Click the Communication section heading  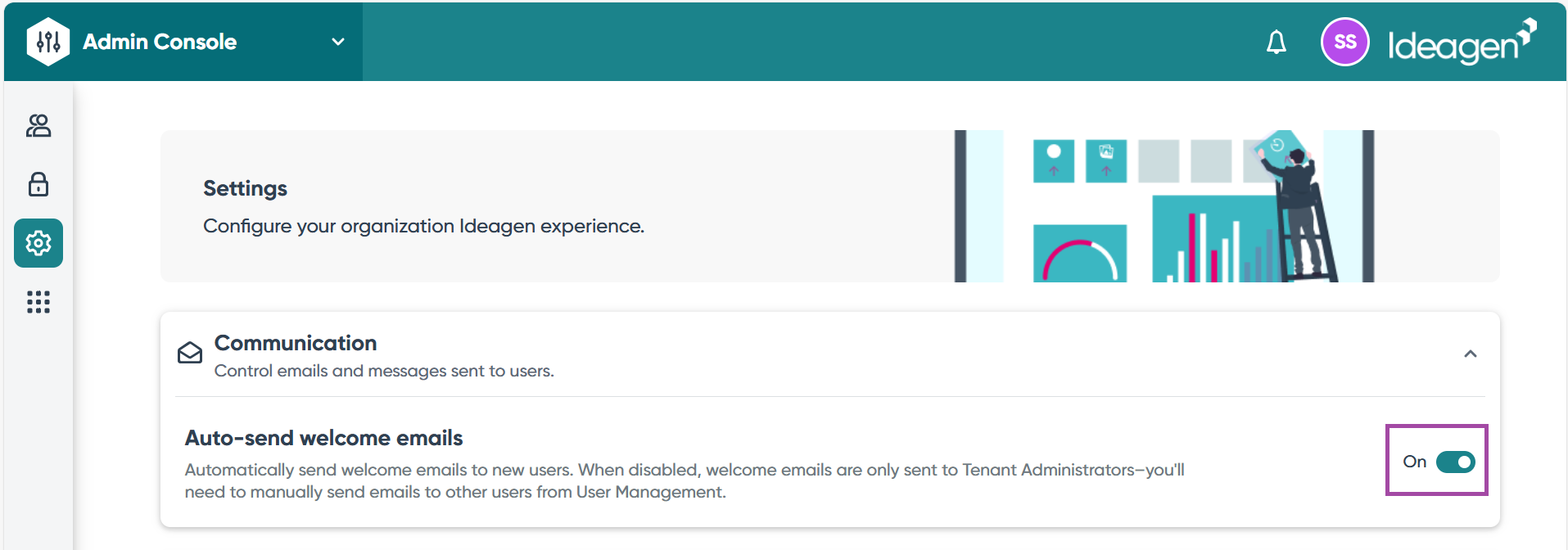pos(296,343)
